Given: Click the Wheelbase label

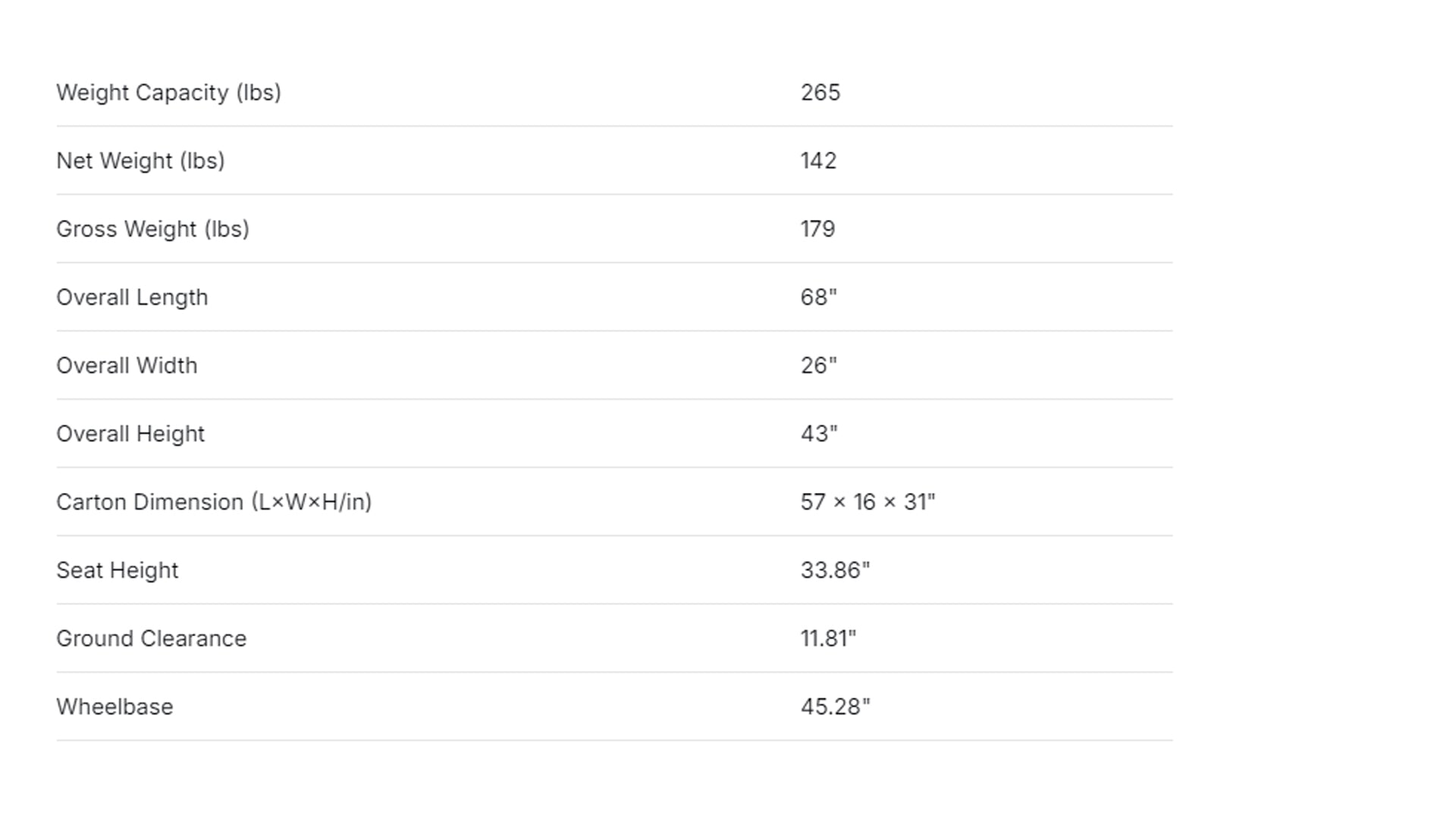Looking at the screenshot, I should click(x=115, y=707).
